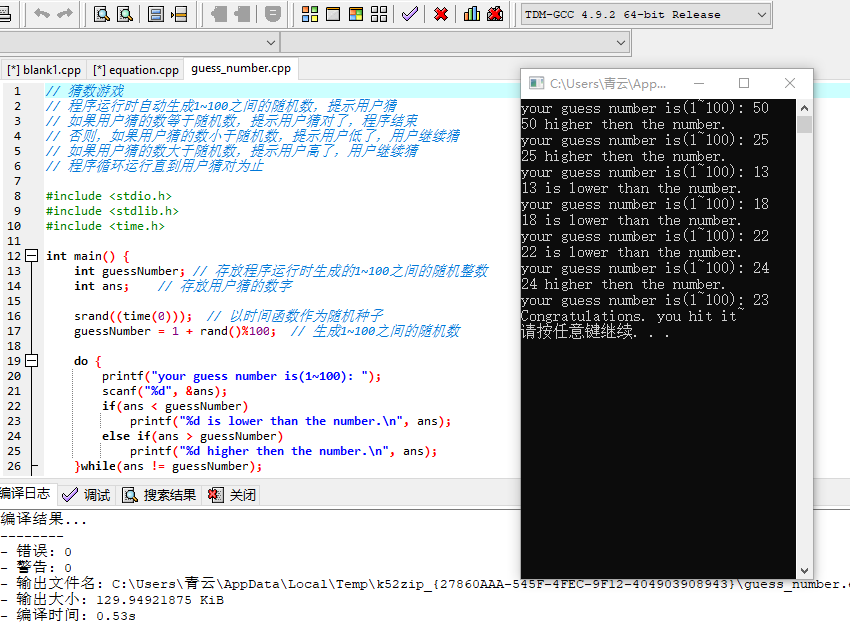The width and height of the screenshot is (850, 640).
Task: Collapse the main() fold marker at line 12
Action: click(x=32, y=256)
